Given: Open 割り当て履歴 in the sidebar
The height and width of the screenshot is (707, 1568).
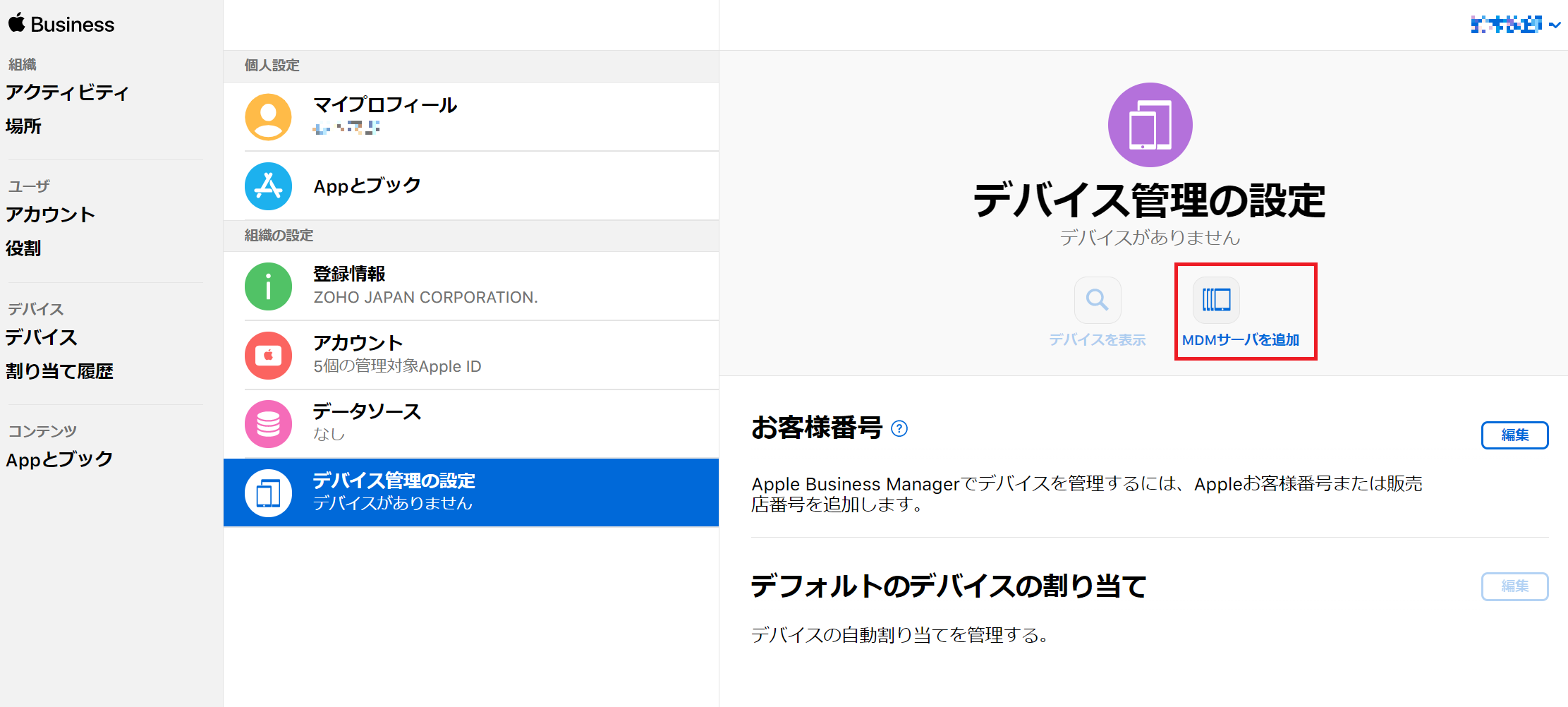Looking at the screenshot, I should point(59,371).
